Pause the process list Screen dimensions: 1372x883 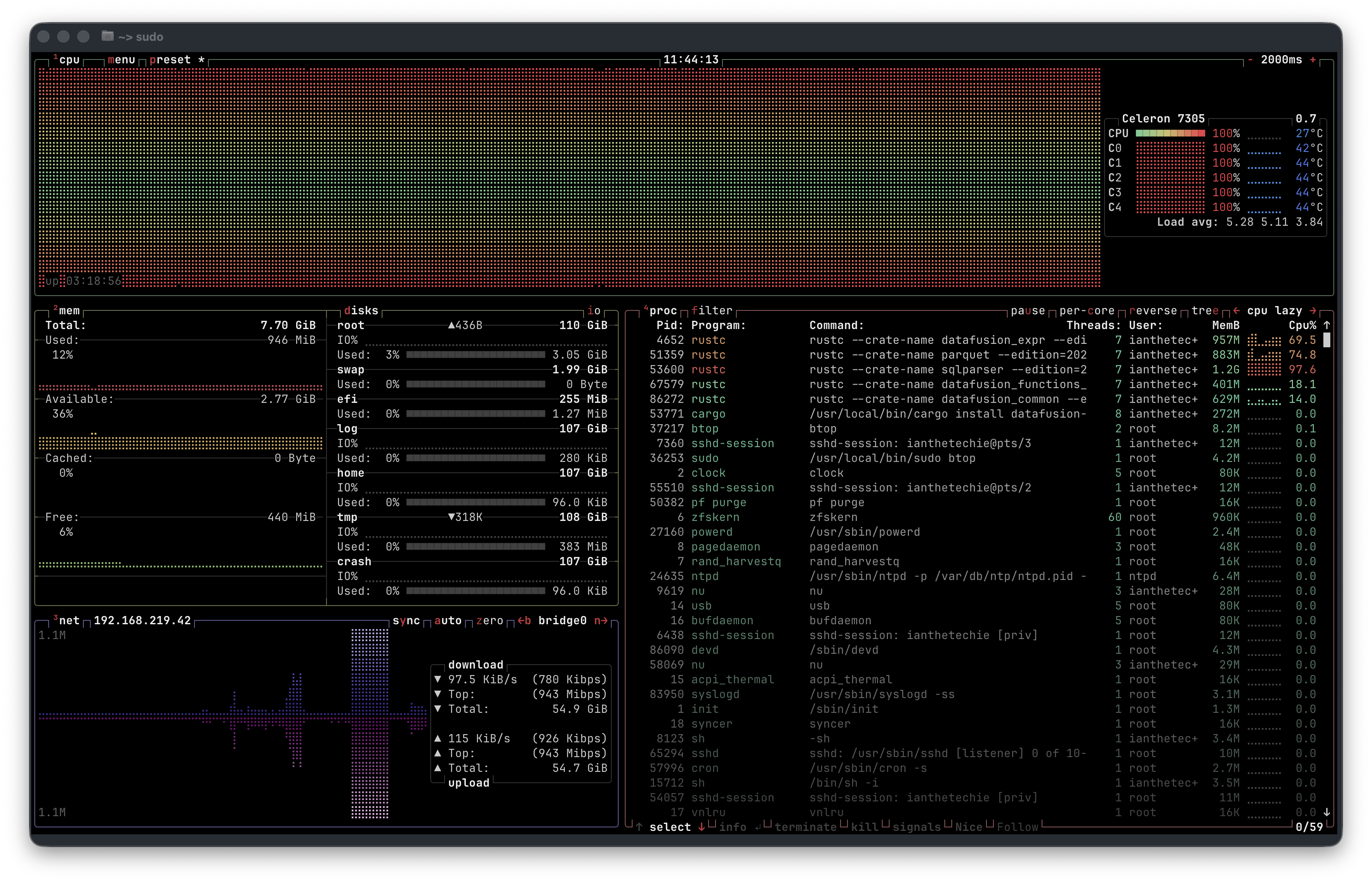point(1028,311)
